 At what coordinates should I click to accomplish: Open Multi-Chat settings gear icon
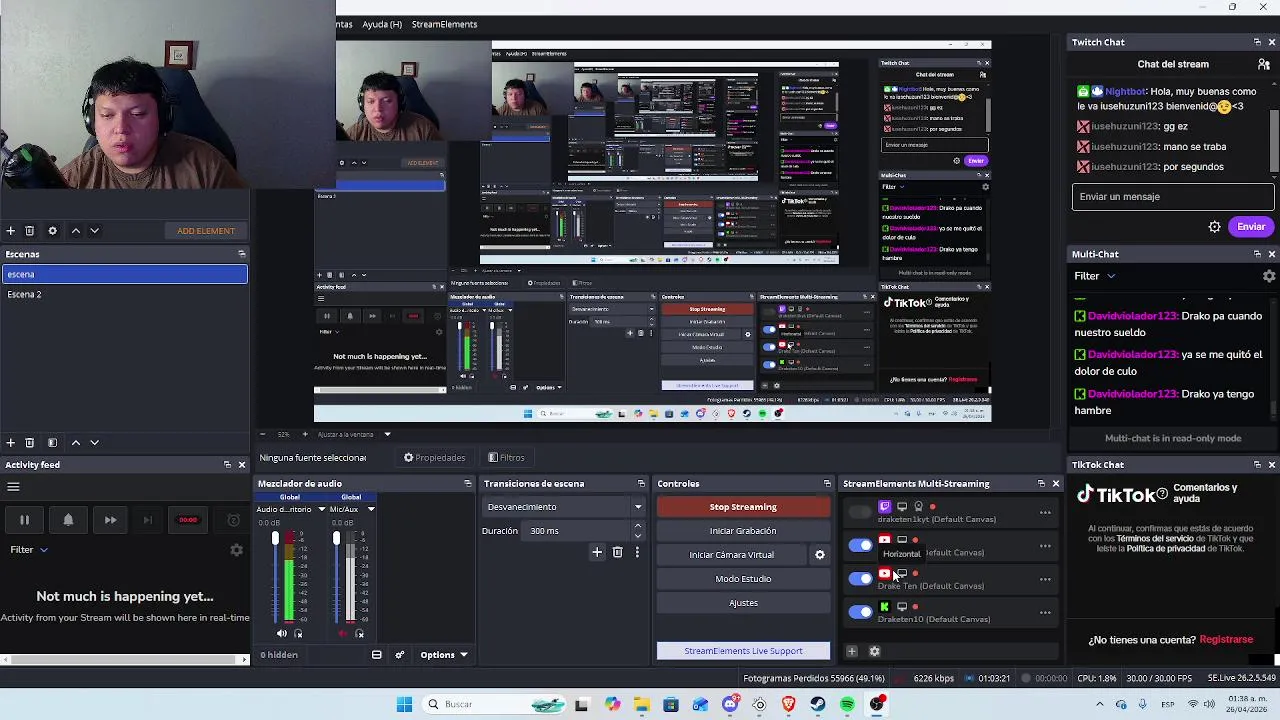[1269, 276]
